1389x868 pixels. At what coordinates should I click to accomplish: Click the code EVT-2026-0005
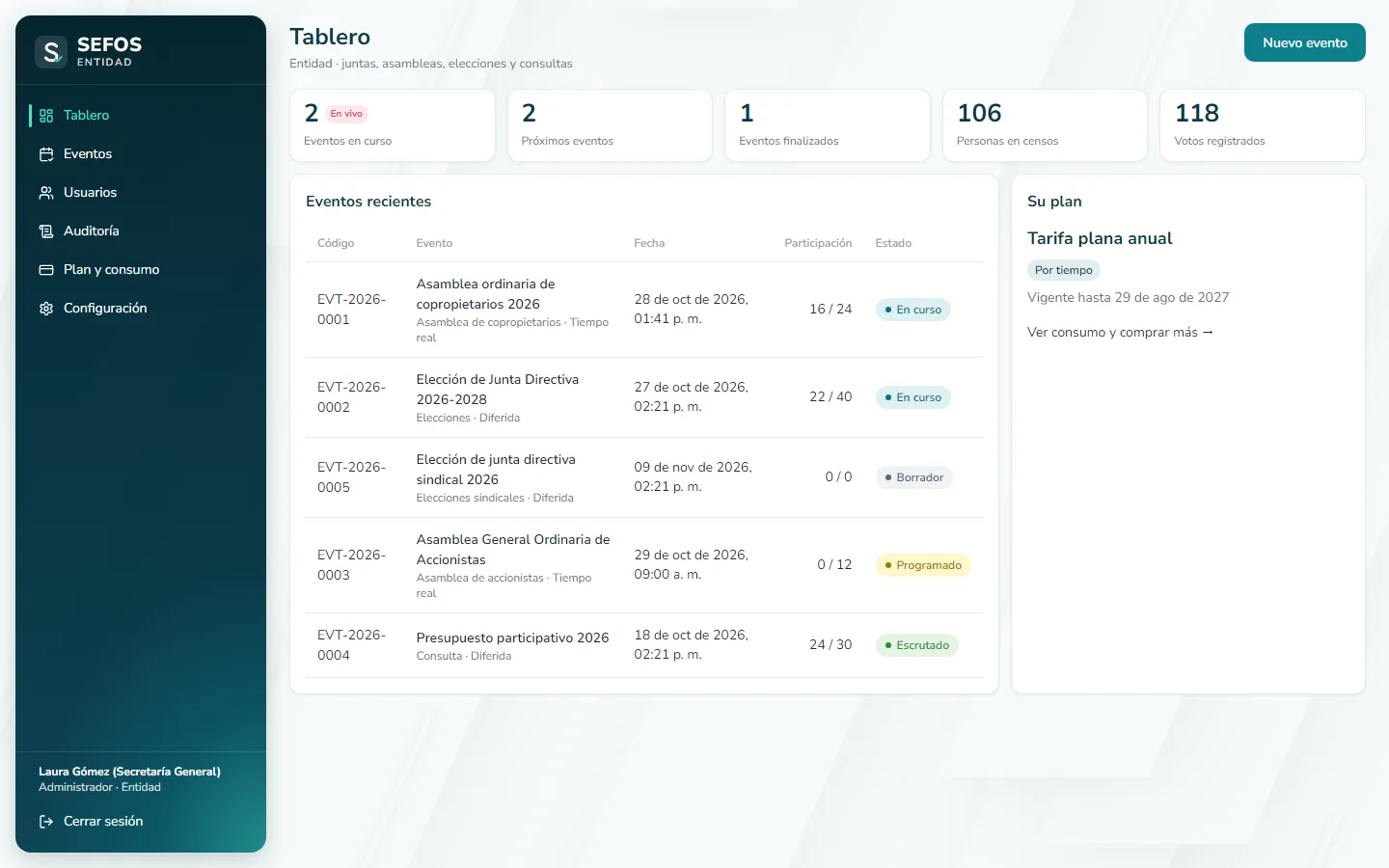351,477
